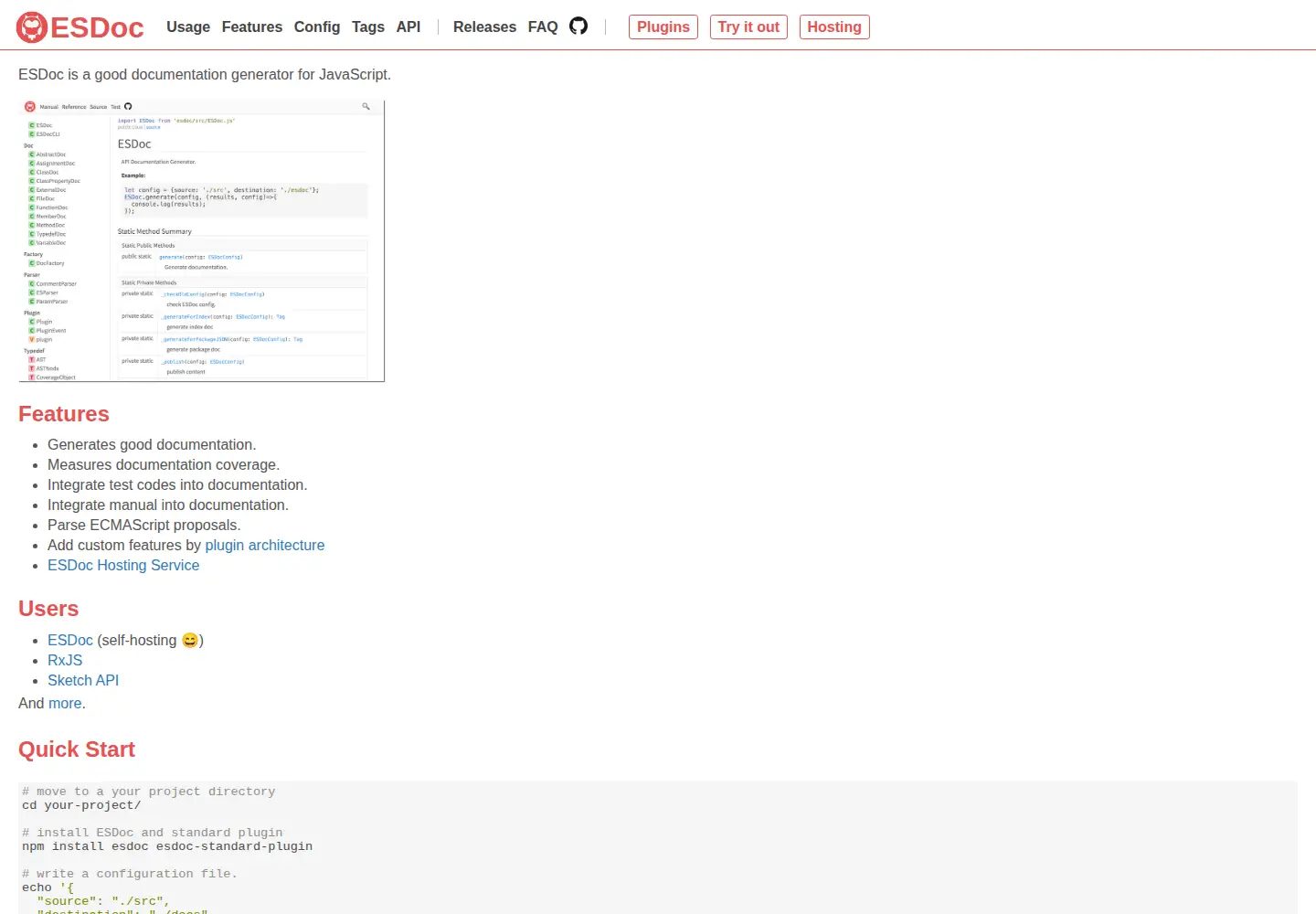Click the Features section heading
This screenshot has height=914, width=1316.
coord(64,414)
